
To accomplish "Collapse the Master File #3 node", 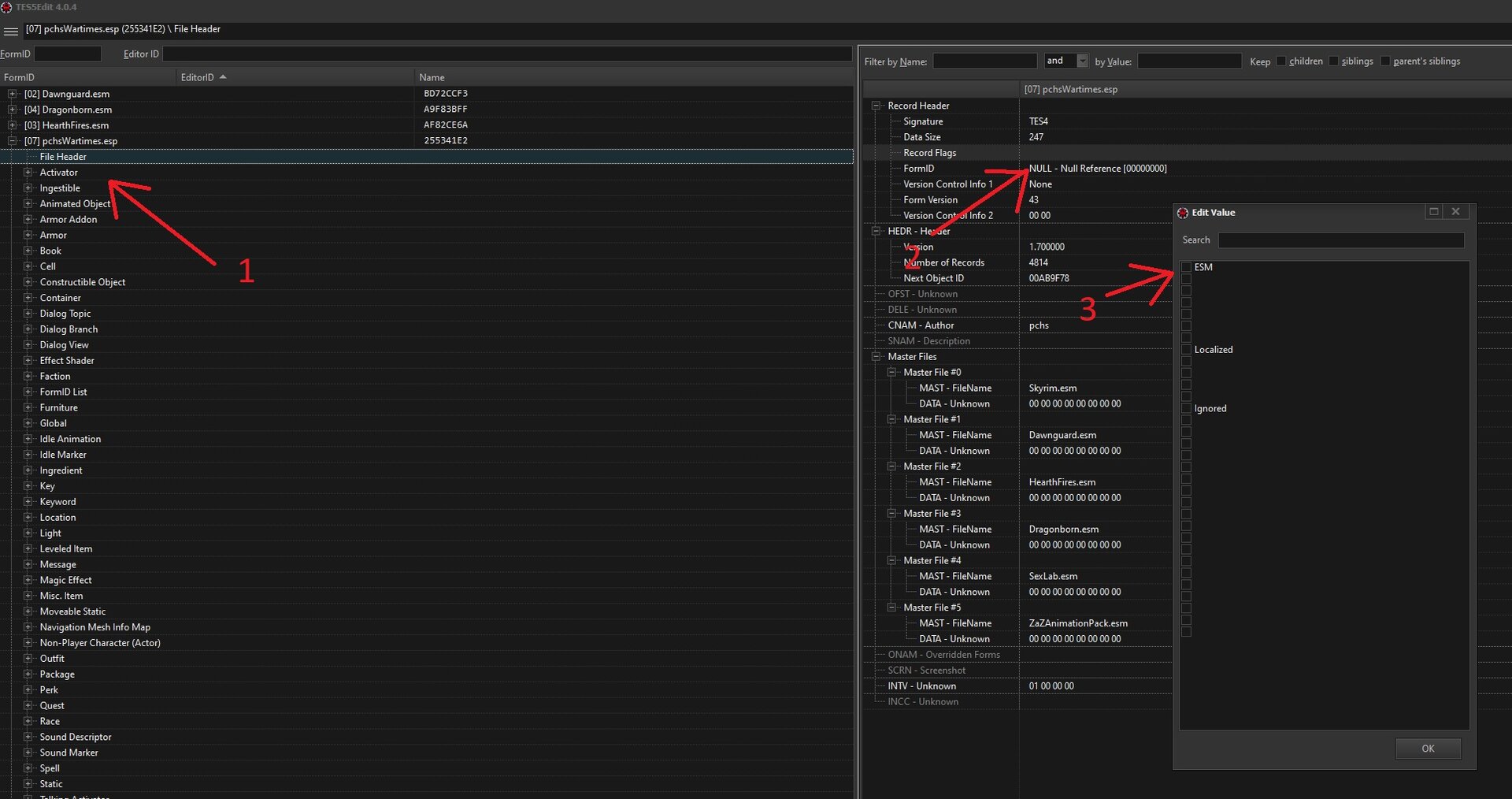I will pos(892,514).
